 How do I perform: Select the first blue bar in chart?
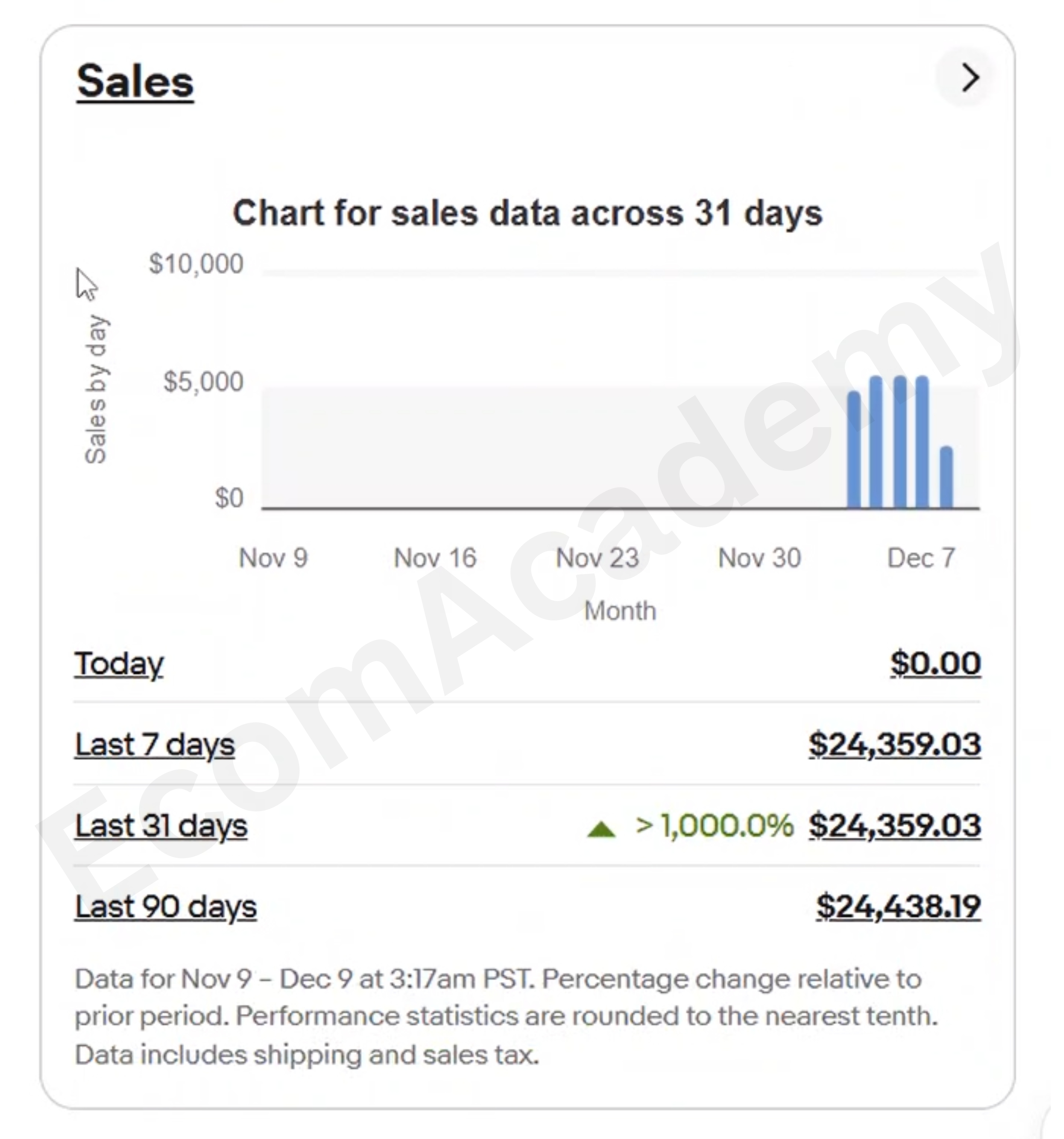coord(854,450)
